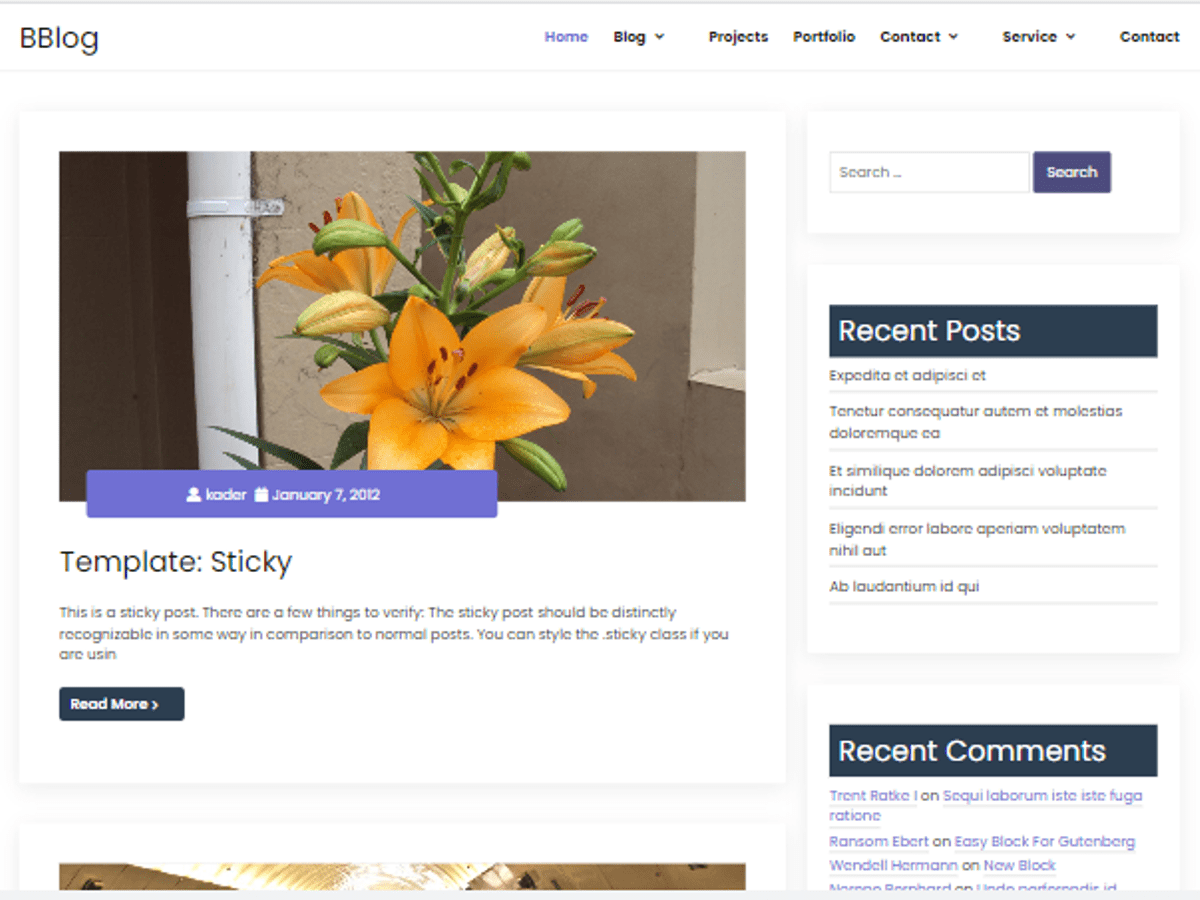Click the author icon beside kader

192,493
